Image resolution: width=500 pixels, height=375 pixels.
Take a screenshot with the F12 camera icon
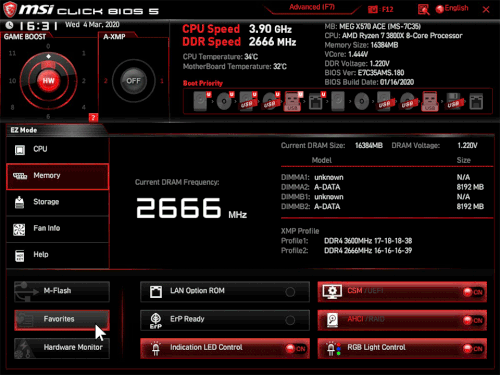point(372,9)
